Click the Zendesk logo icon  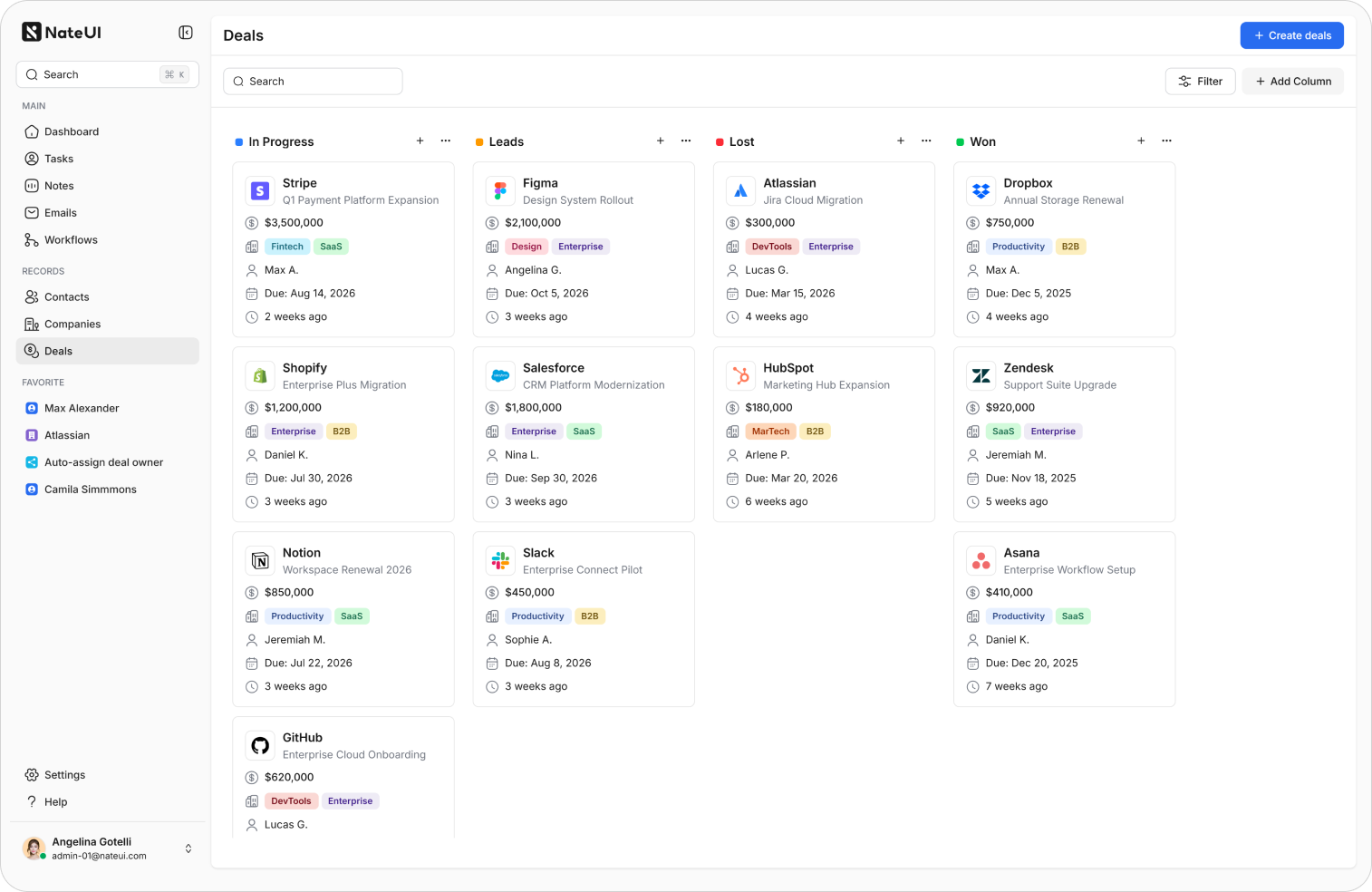(981, 376)
